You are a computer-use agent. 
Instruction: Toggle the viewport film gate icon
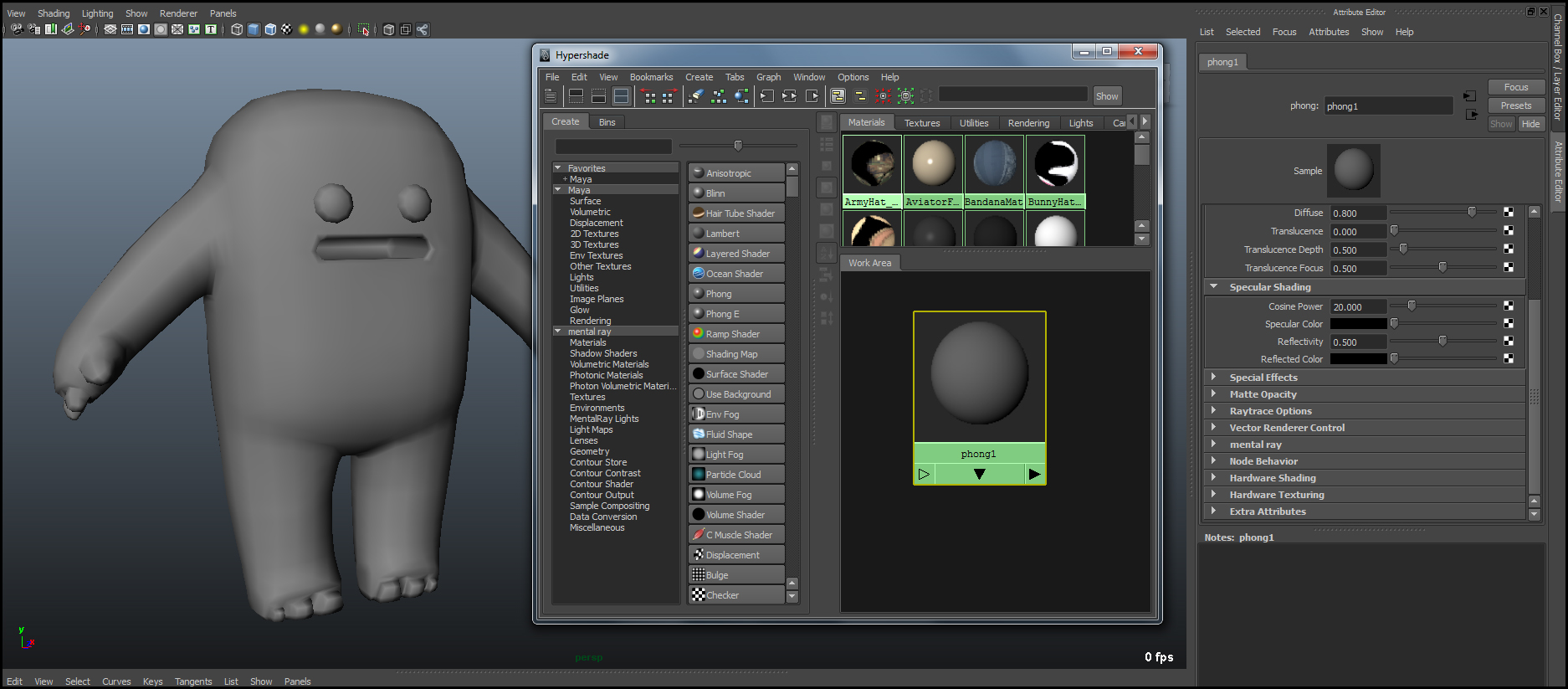(127, 29)
